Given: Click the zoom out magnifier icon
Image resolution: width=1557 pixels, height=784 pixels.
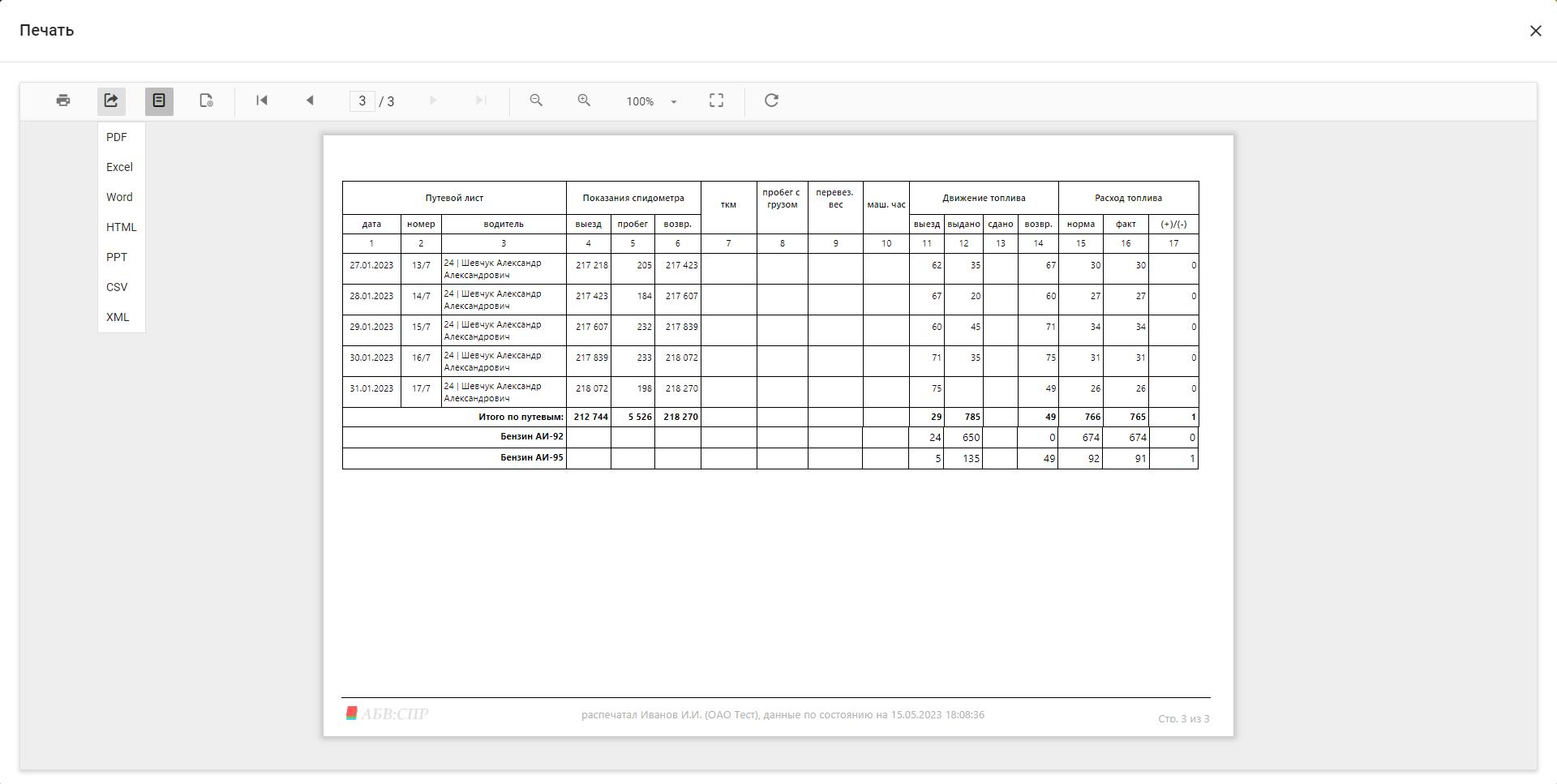Looking at the screenshot, I should [536, 101].
